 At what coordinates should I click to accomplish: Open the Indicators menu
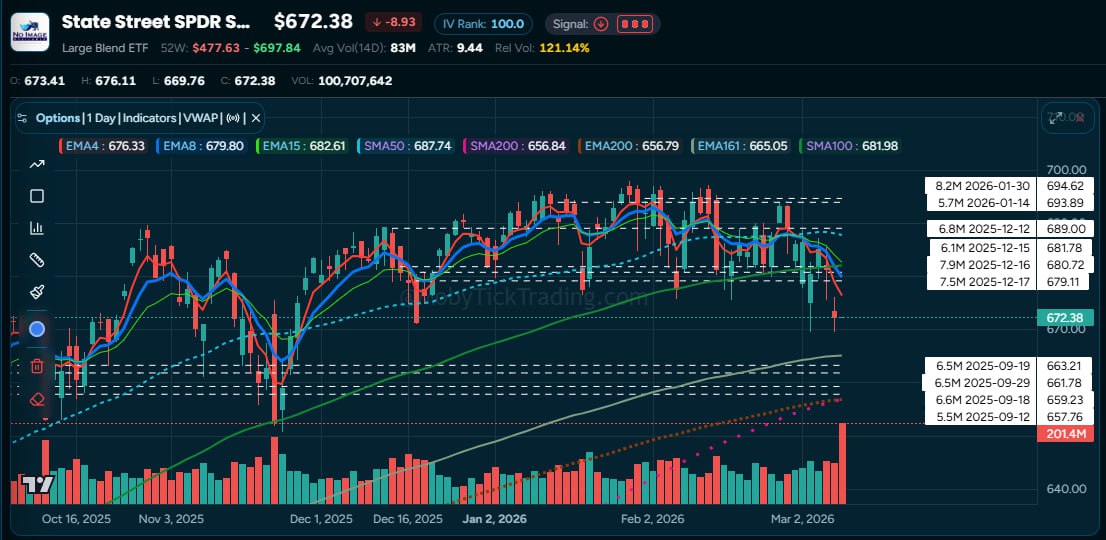tap(150, 118)
